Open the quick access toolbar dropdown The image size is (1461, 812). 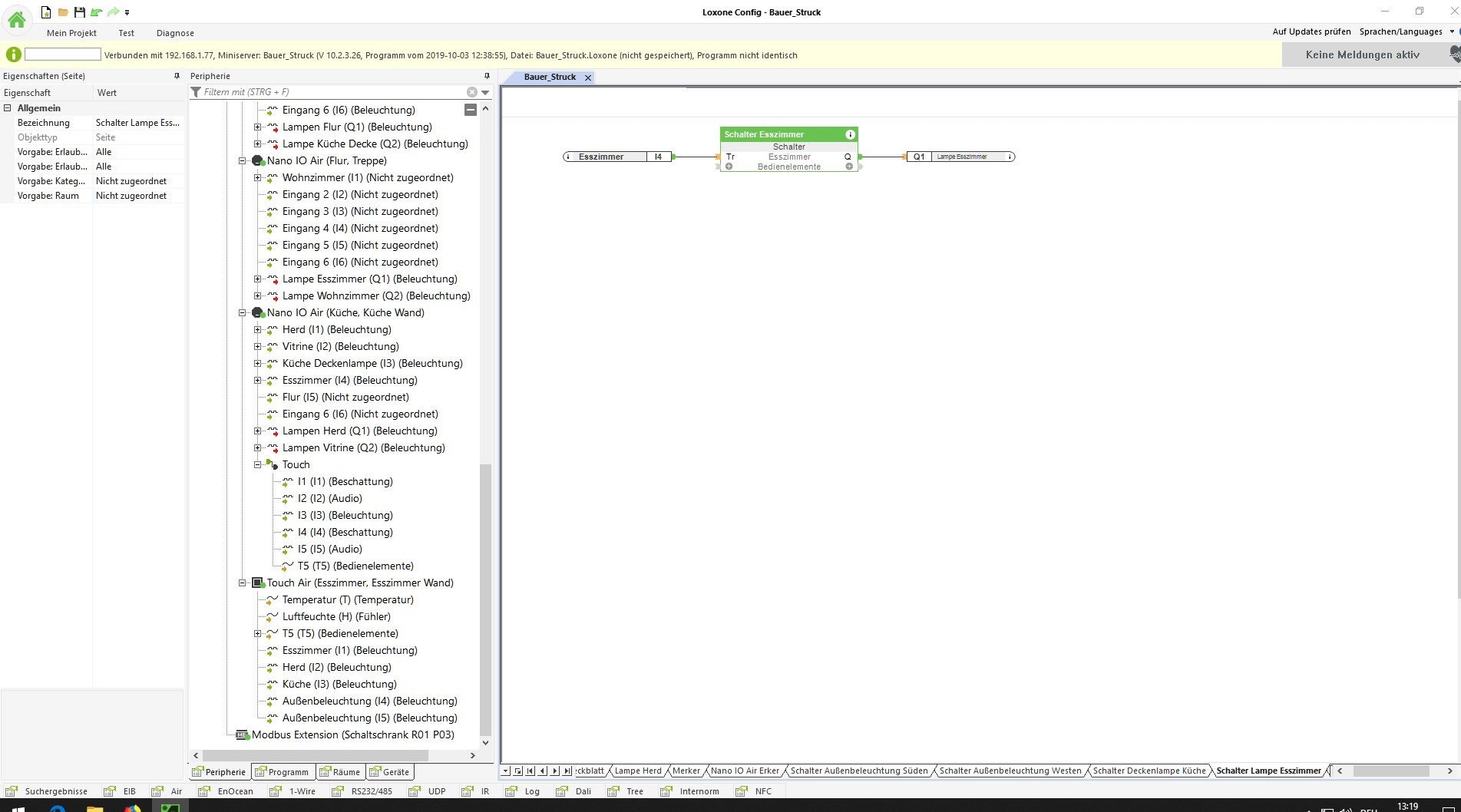coord(127,12)
